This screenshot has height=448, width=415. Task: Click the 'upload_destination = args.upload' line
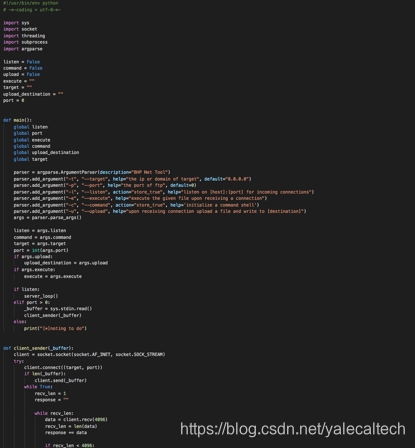click(66, 263)
